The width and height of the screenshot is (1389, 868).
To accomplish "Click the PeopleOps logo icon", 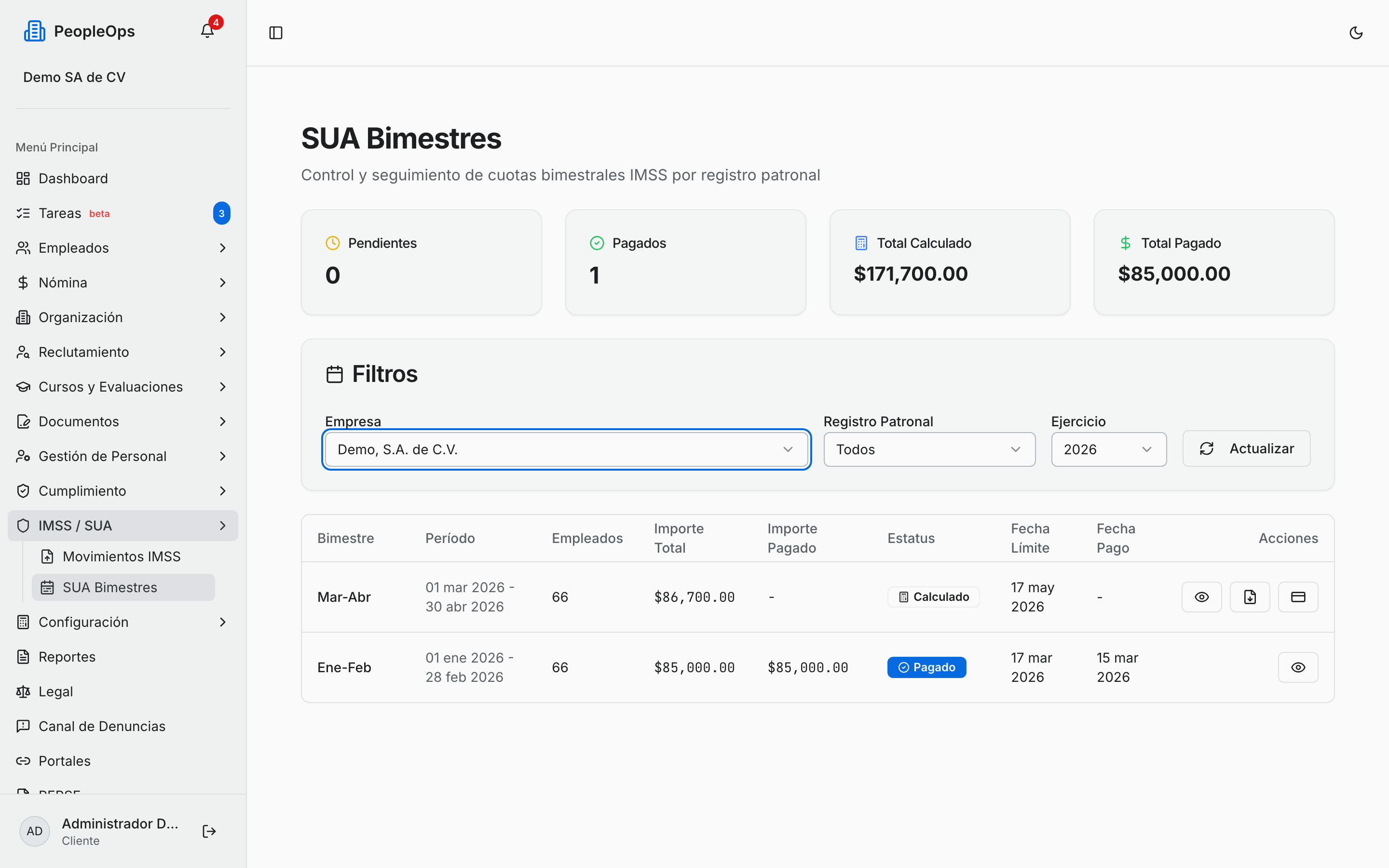I will coord(34,31).
